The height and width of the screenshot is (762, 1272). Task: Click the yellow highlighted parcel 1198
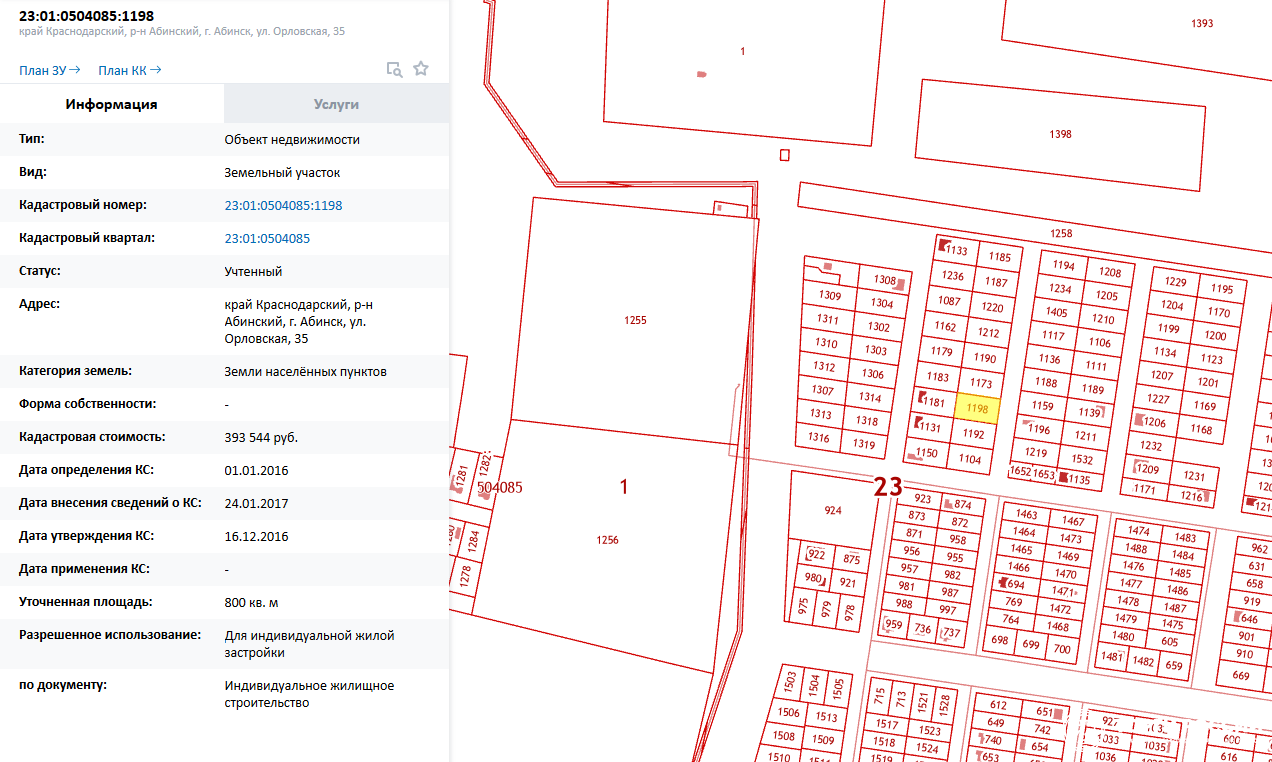pyautogui.click(x=977, y=408)
